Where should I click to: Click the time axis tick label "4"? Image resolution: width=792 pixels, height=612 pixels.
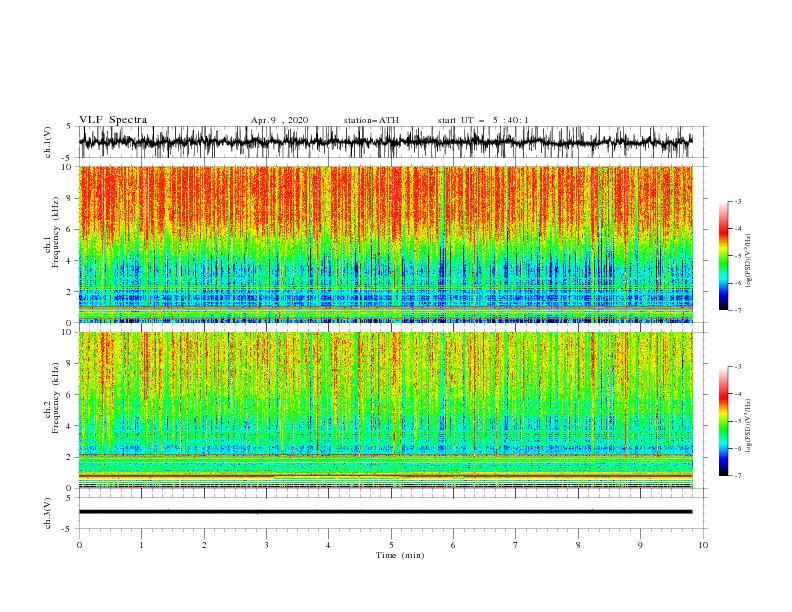[x=328, y=545]
